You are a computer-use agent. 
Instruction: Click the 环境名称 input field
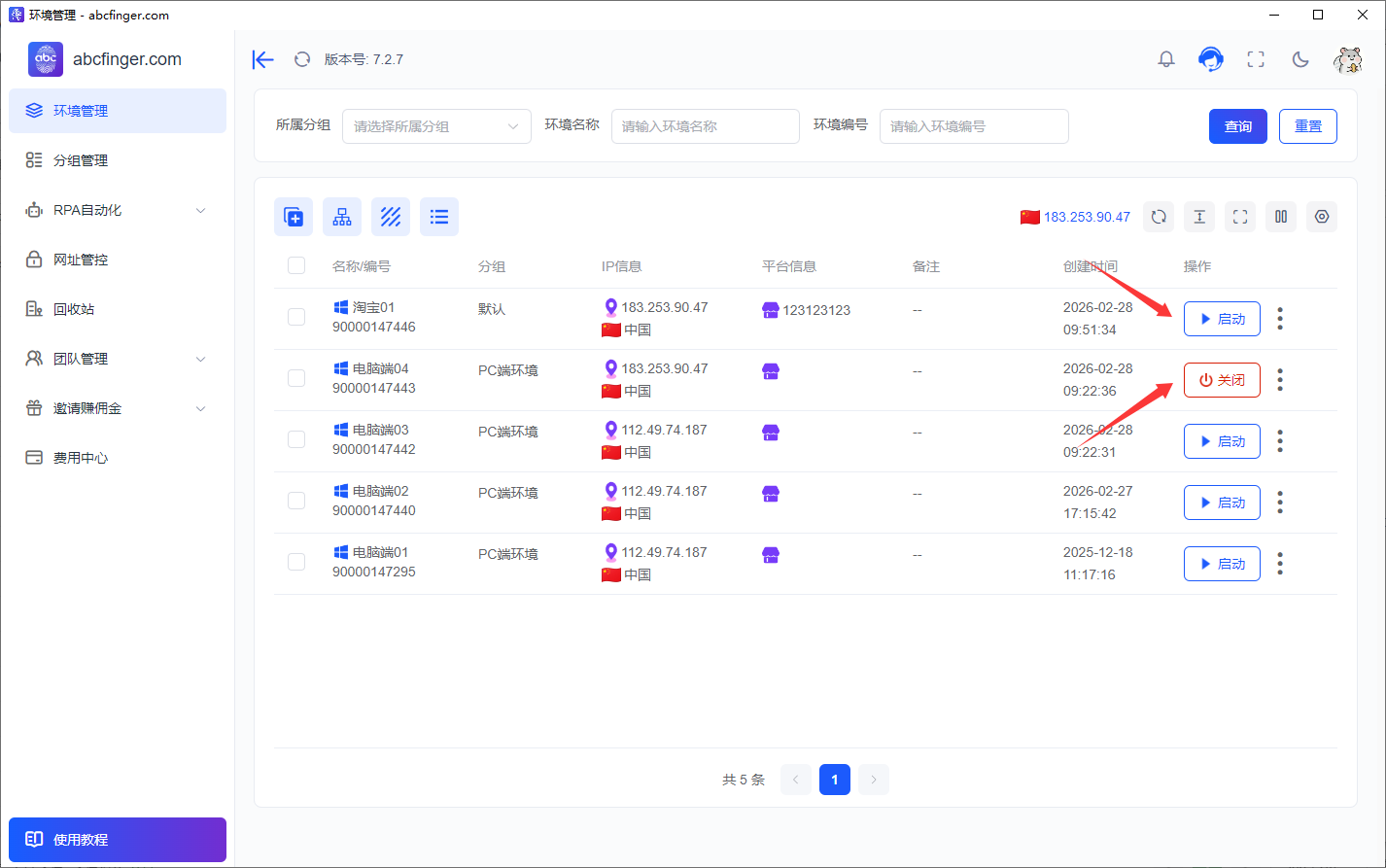705,126
